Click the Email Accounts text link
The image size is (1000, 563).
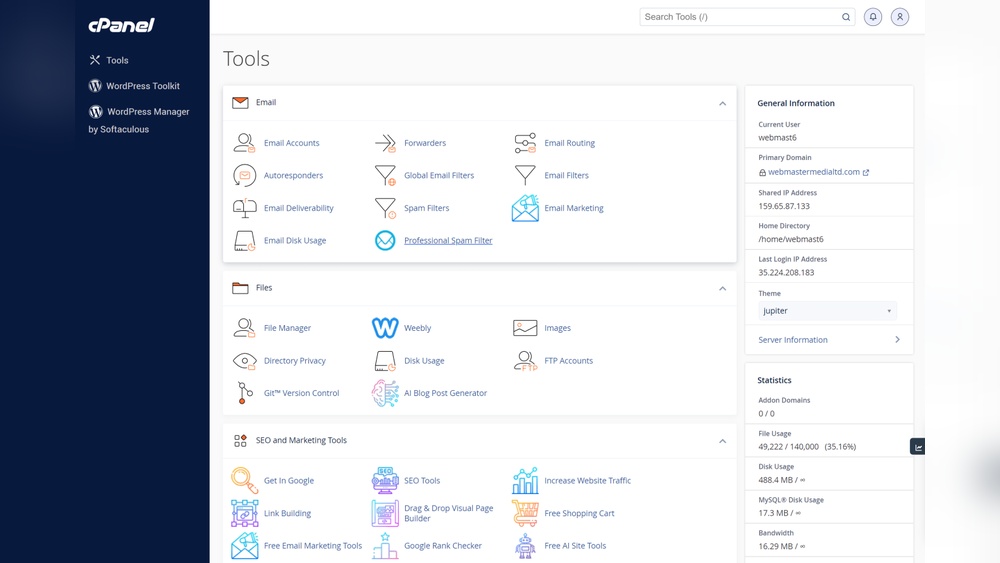291,143
